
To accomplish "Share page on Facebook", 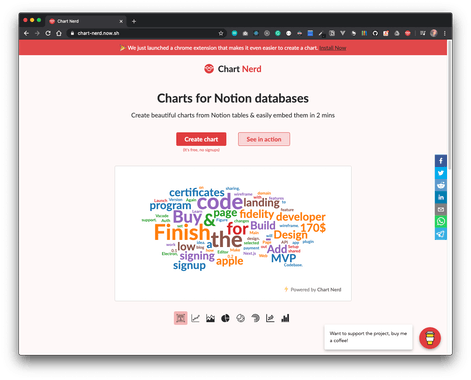I will (441, 161).
